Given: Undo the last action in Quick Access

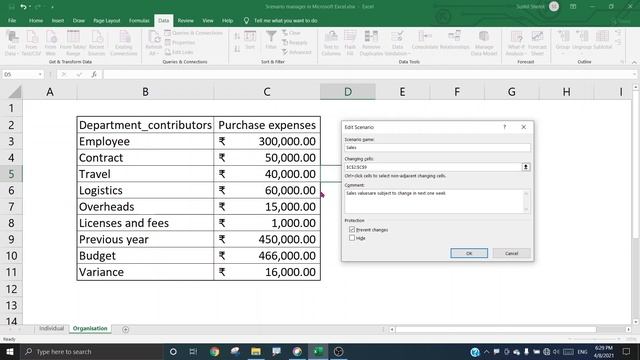Looking at the screenshot, I should point(23,7).
